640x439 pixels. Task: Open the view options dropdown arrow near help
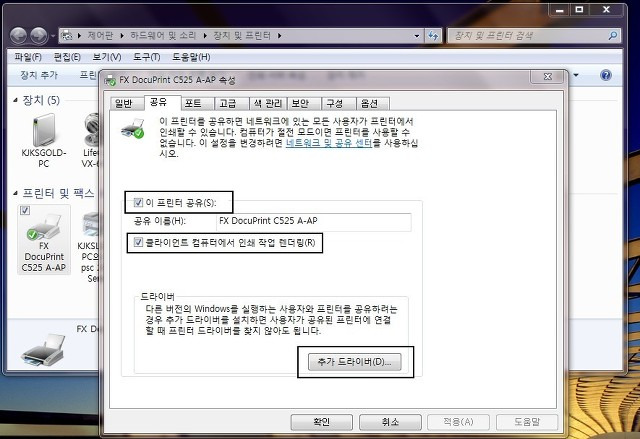tap(576, 75)
